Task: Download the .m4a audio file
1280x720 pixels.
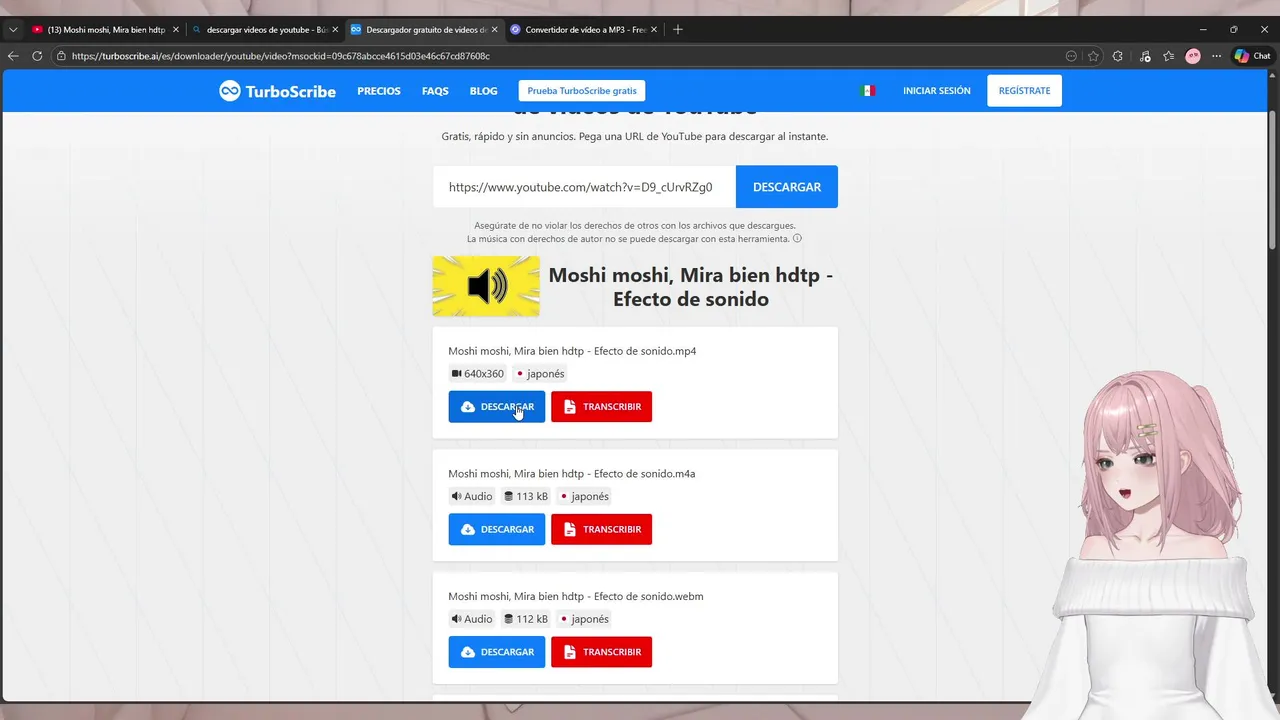Action: click(x=497, y=529)
